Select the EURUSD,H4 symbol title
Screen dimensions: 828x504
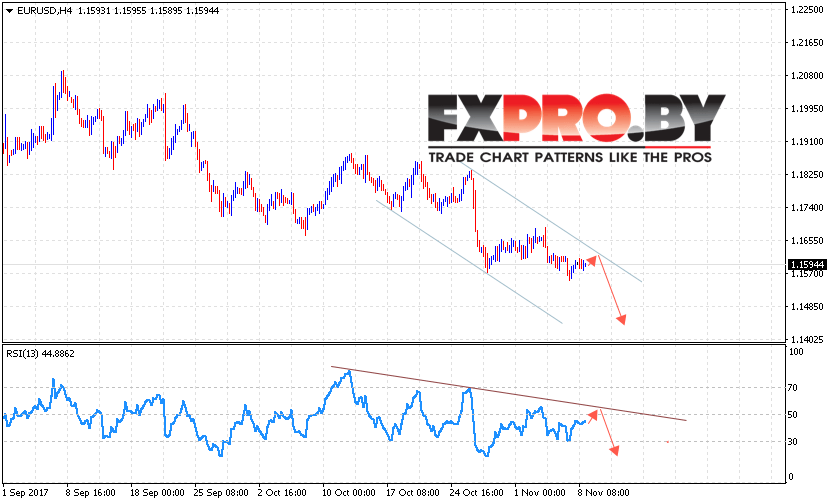pos(44,11)
